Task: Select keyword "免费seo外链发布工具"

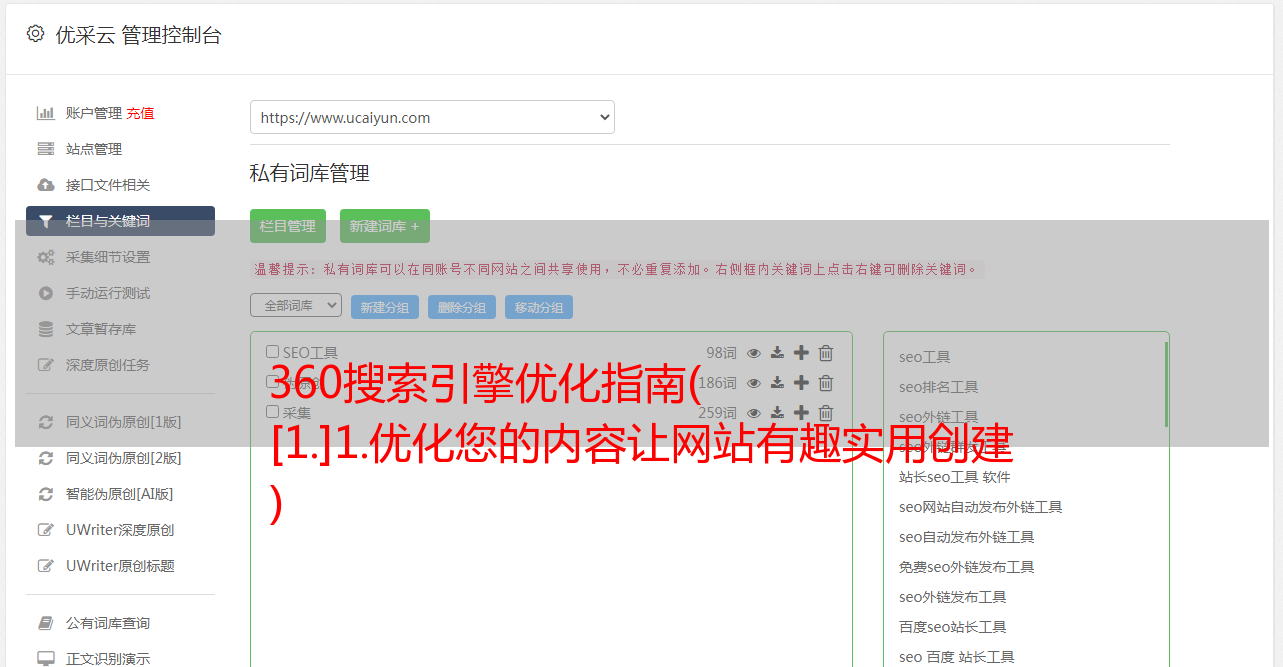Action: tap(966, 567)
